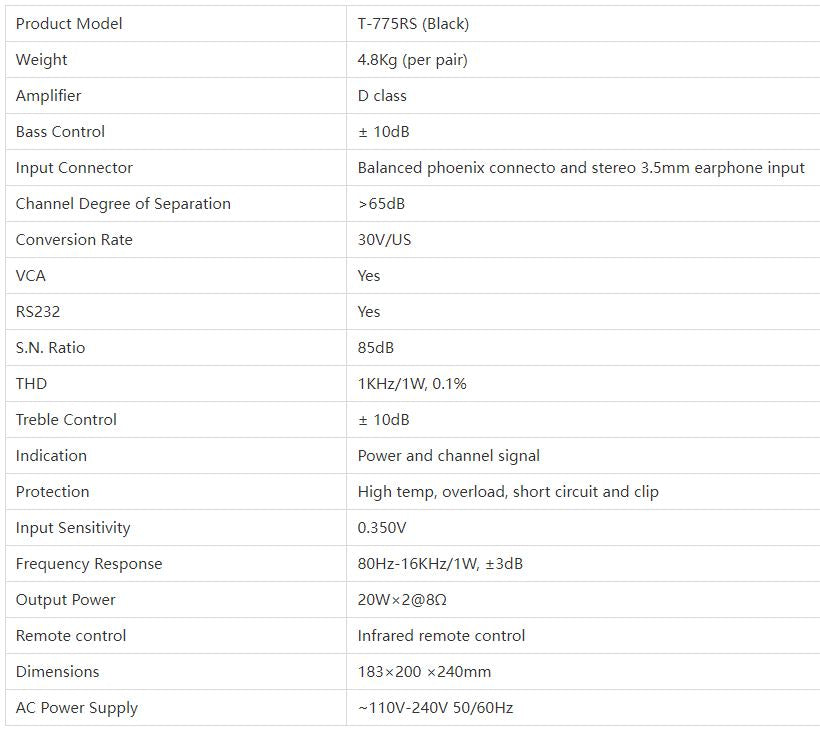Click the "Bass Control" label
The image size is (820, 732).
point(60,132)
